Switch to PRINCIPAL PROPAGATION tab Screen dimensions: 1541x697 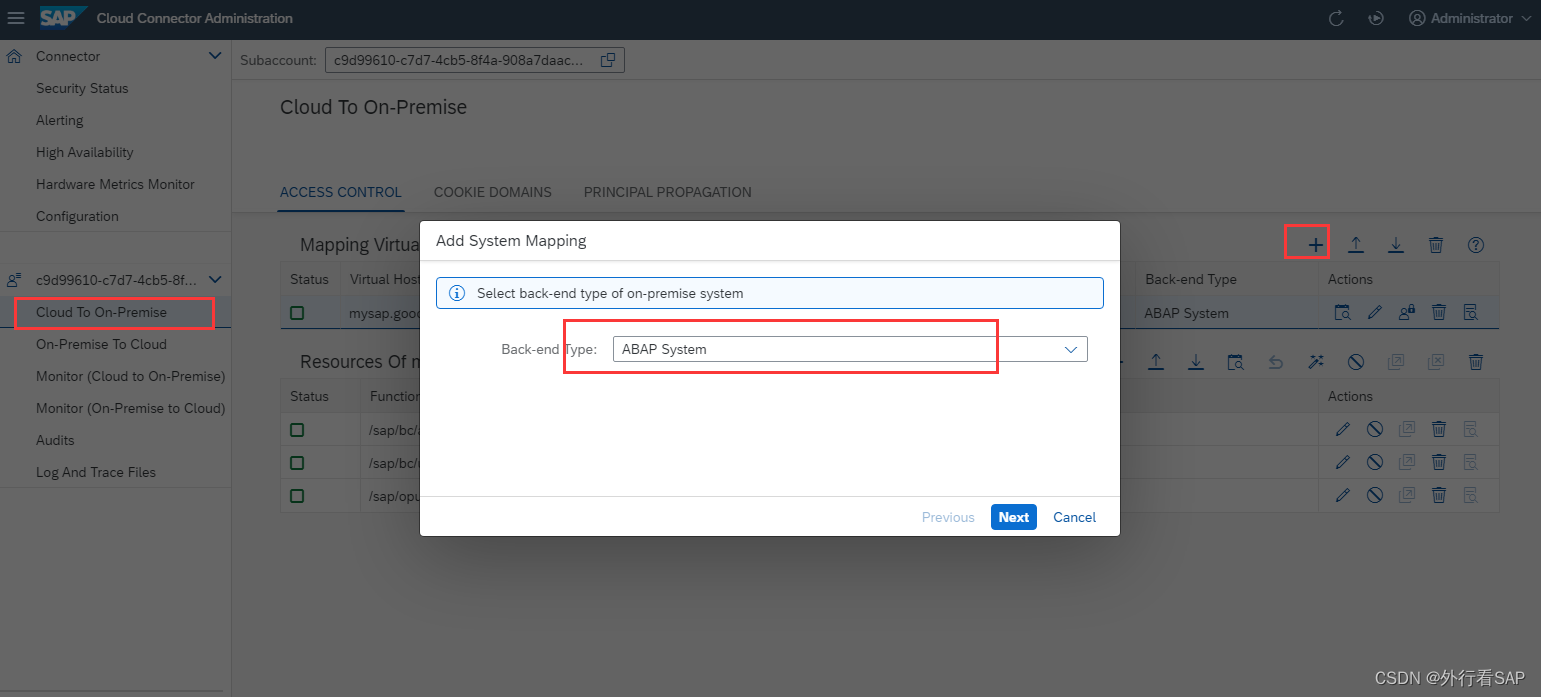pos(668,192)
